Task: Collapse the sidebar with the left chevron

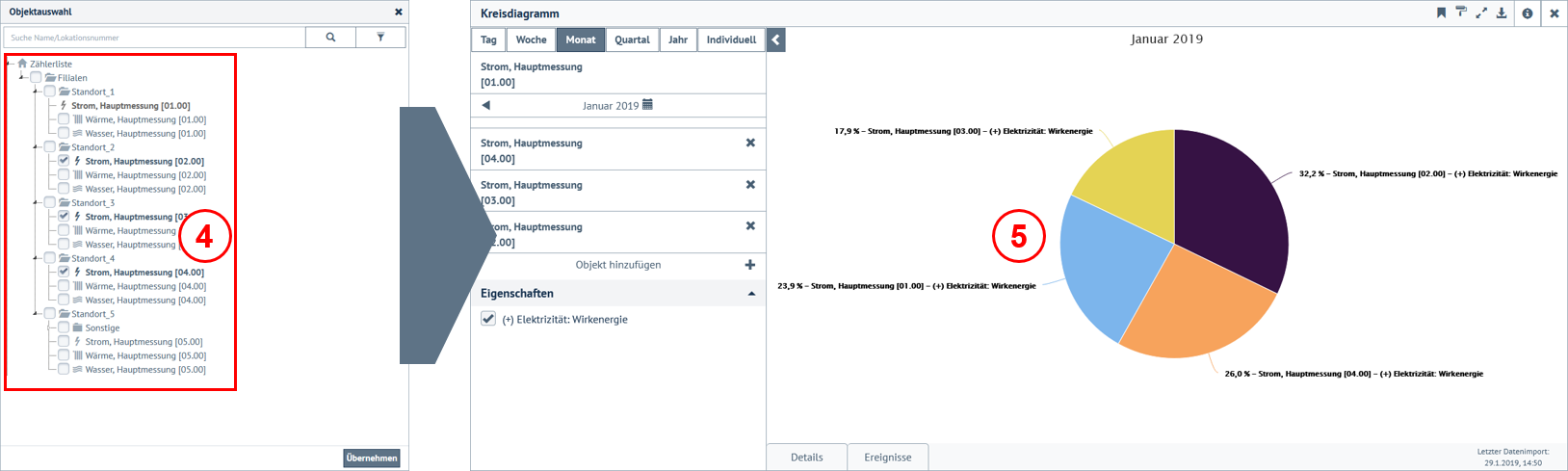Action: 776,39
